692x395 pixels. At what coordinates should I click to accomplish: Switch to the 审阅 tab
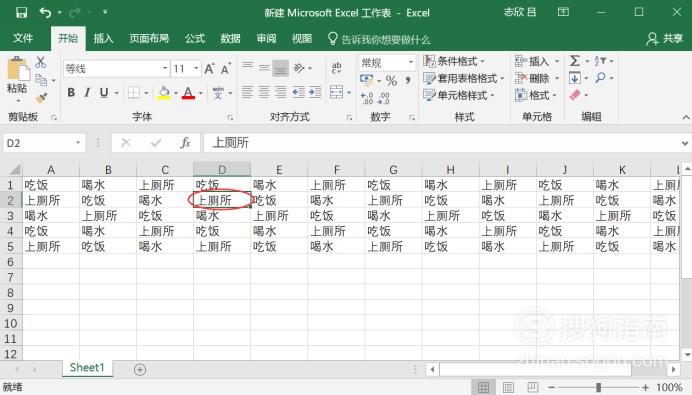tap(266, 38)
